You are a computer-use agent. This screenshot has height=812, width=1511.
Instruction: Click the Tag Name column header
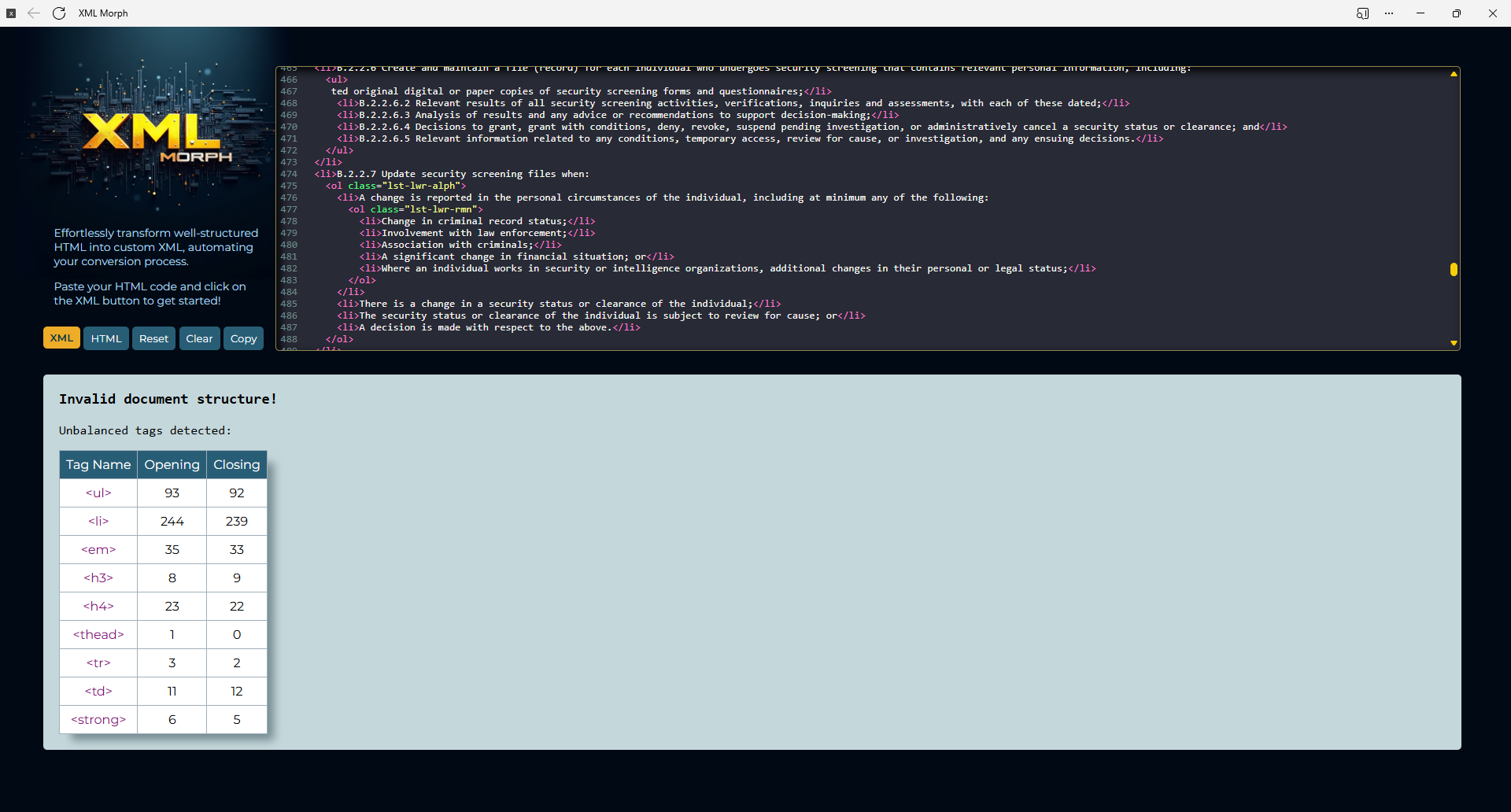(x=98, y=465)
